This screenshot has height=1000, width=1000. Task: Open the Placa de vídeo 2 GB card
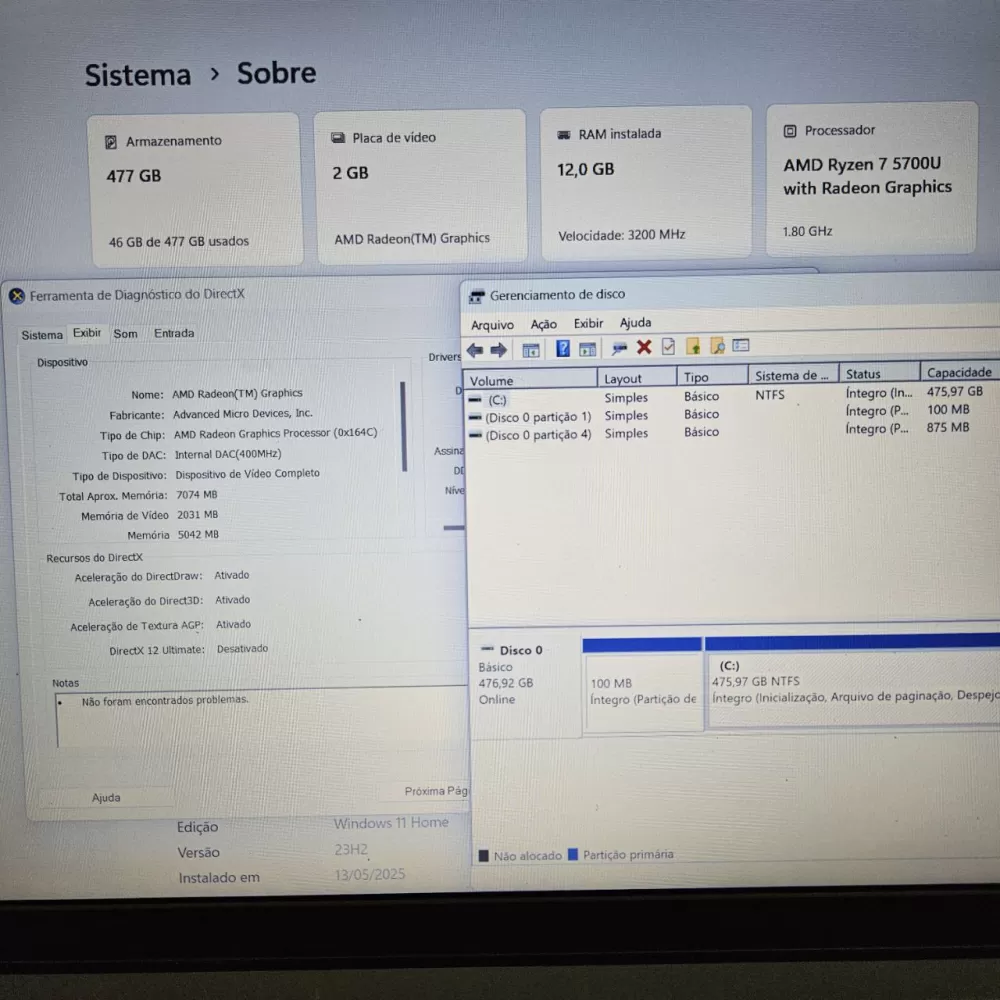(x=422, y=186)
